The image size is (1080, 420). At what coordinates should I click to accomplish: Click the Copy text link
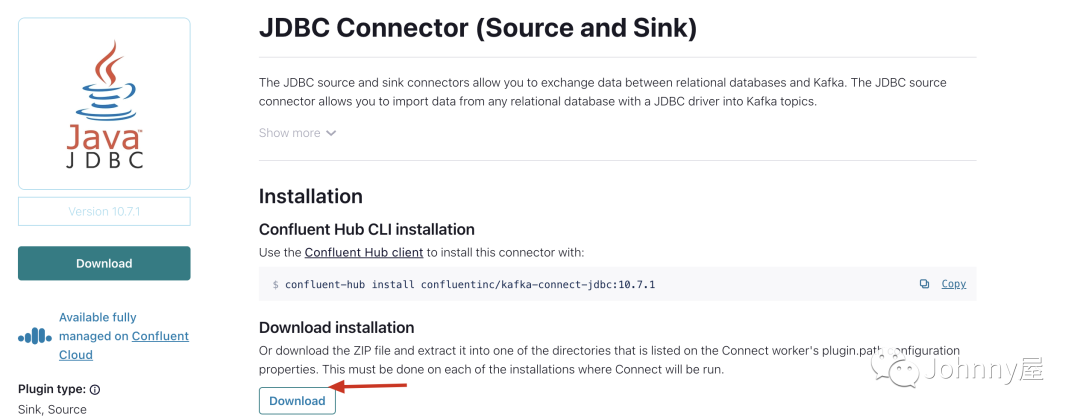(954, 284)
